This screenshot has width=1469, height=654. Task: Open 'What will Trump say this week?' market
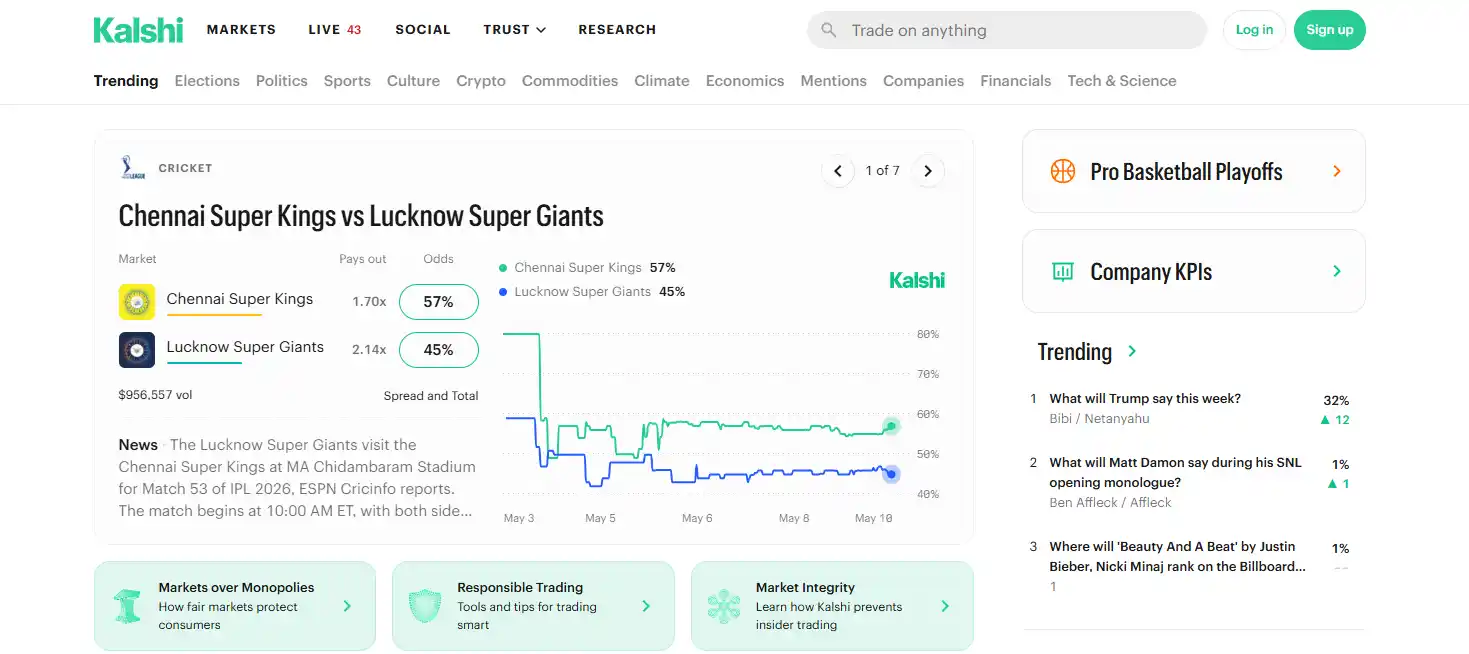pos(1145,399)
